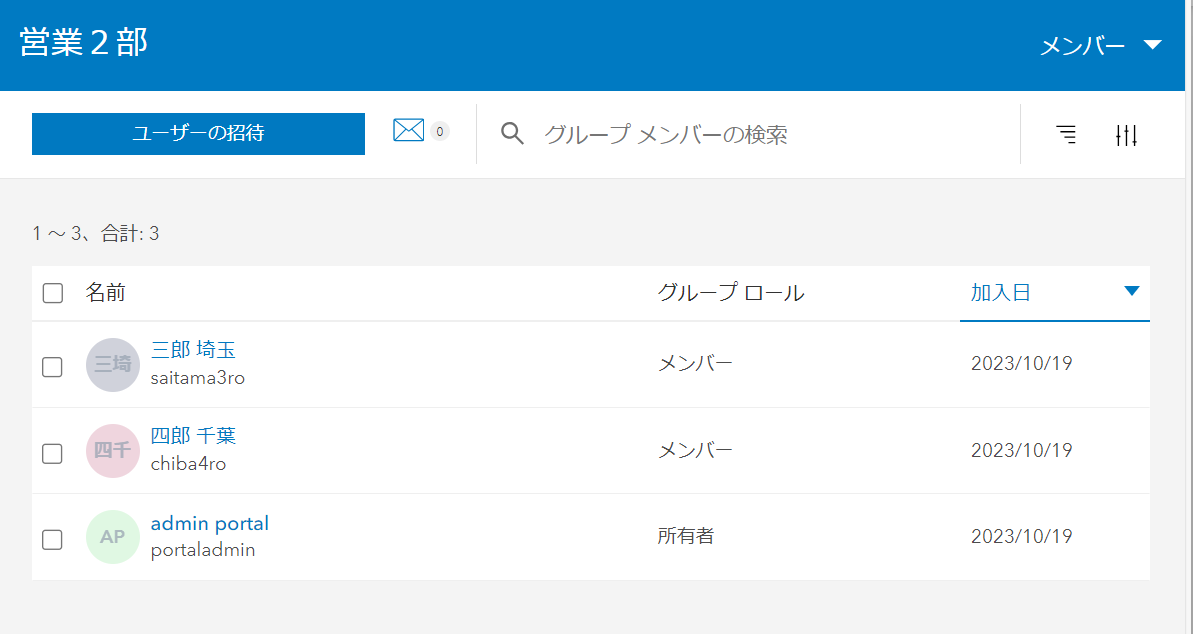1193x634 pixels.
Task: Sort by the 名前 column header
Action: point(106,292)
